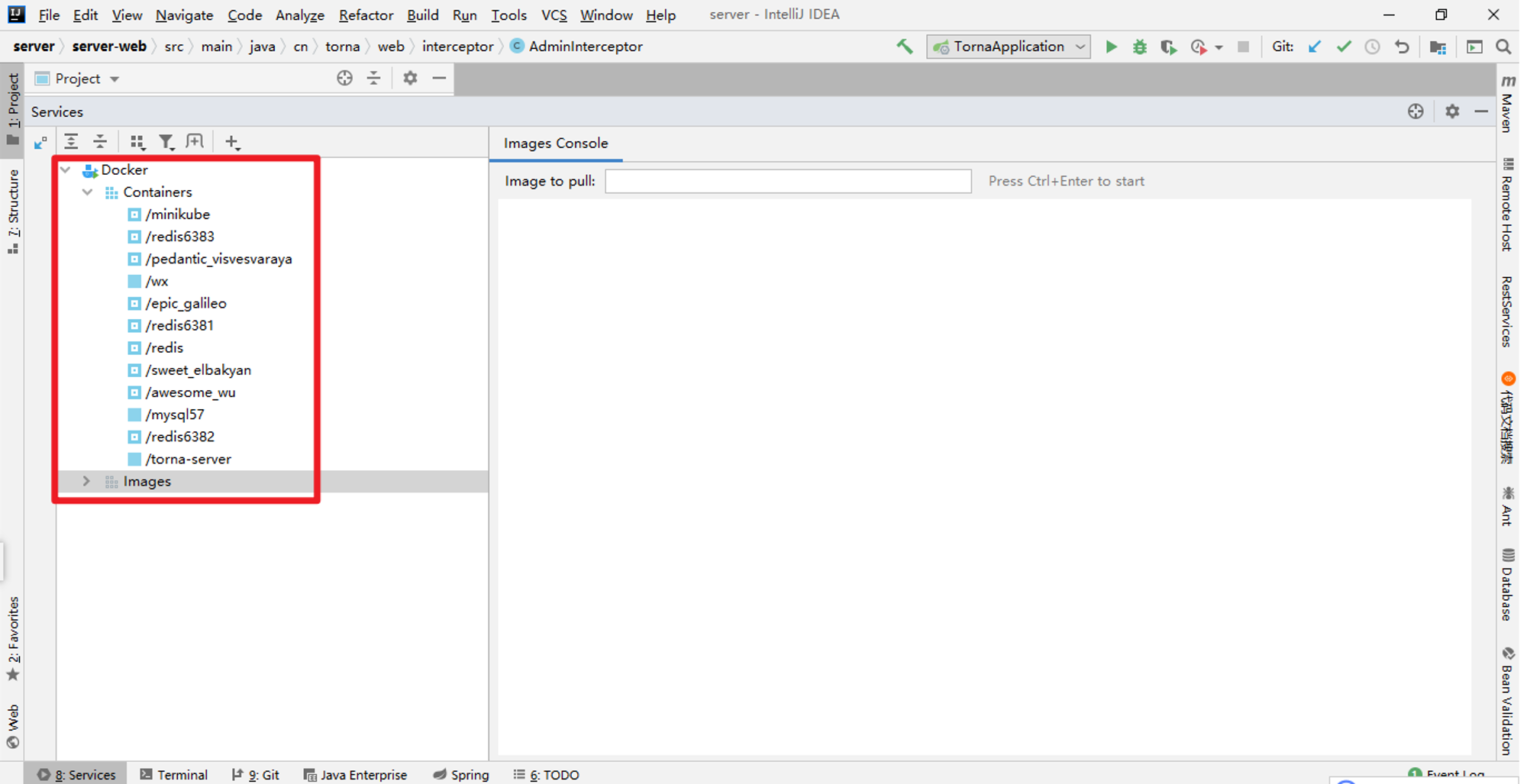The width and height of the screenshot is (1527, 784).
Task: Open the 2: Favorites side panel
Action: [13, 638]
